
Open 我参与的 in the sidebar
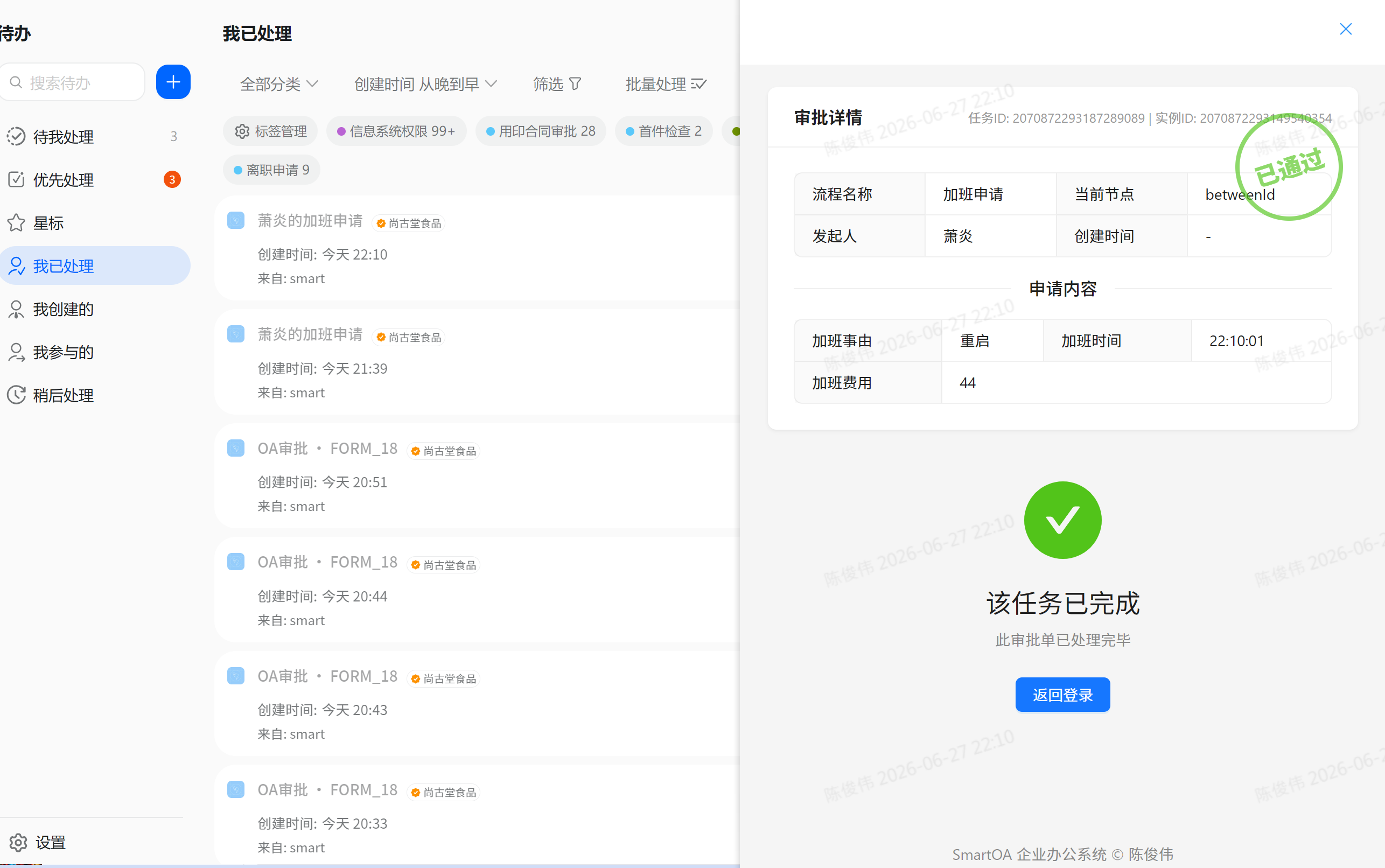coord(95,352)
